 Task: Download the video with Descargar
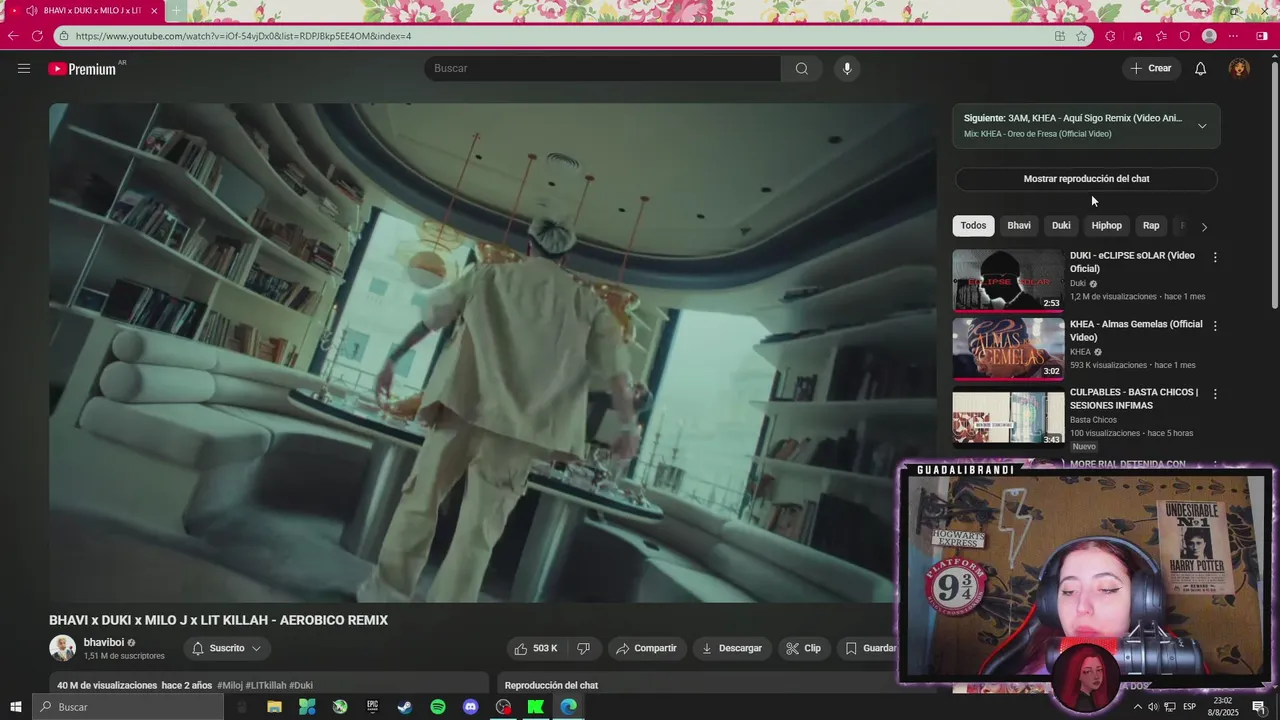point(731,648)
